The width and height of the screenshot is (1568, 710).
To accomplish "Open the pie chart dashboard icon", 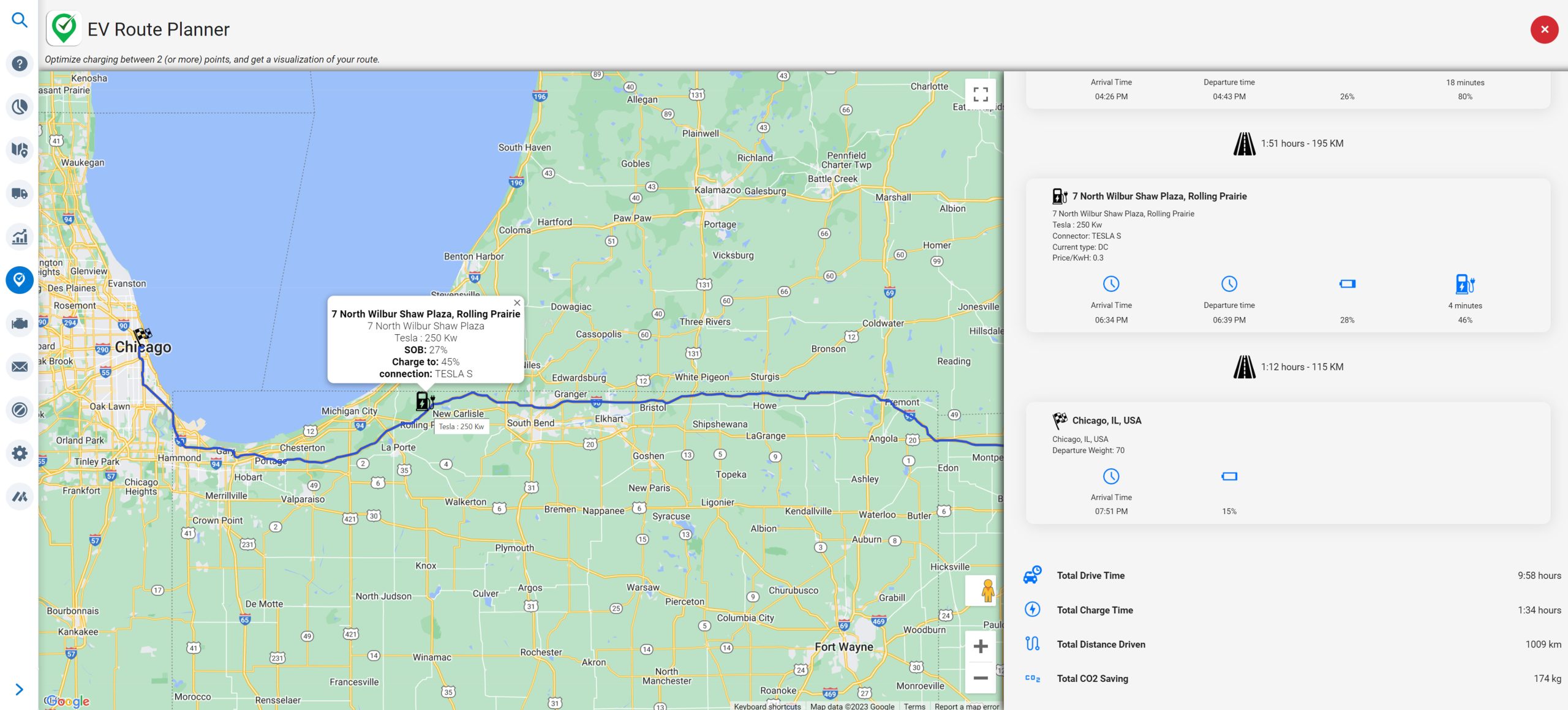I will [20, 106].
